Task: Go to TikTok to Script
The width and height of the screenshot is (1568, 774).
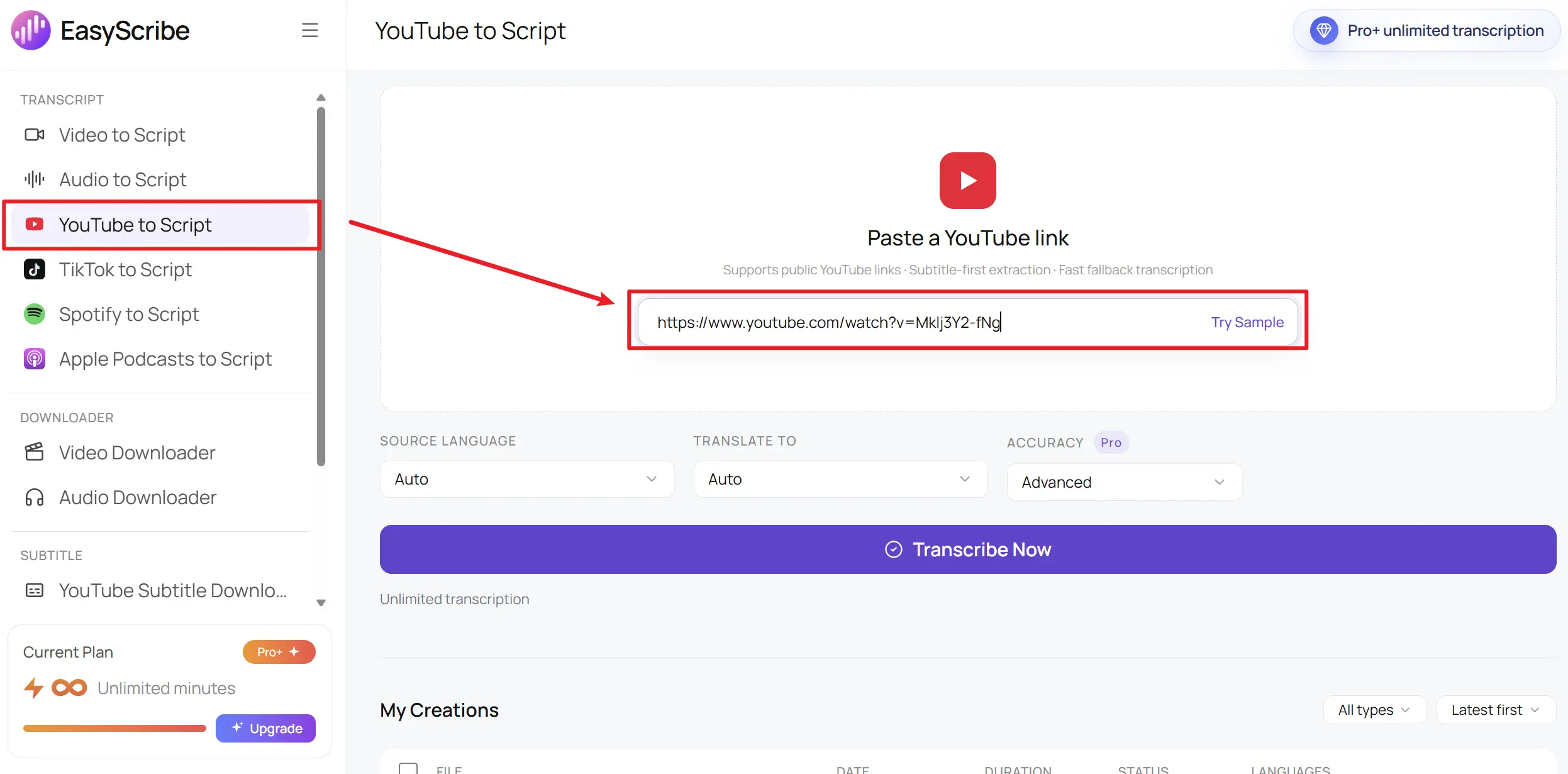Action: [161, 269]
